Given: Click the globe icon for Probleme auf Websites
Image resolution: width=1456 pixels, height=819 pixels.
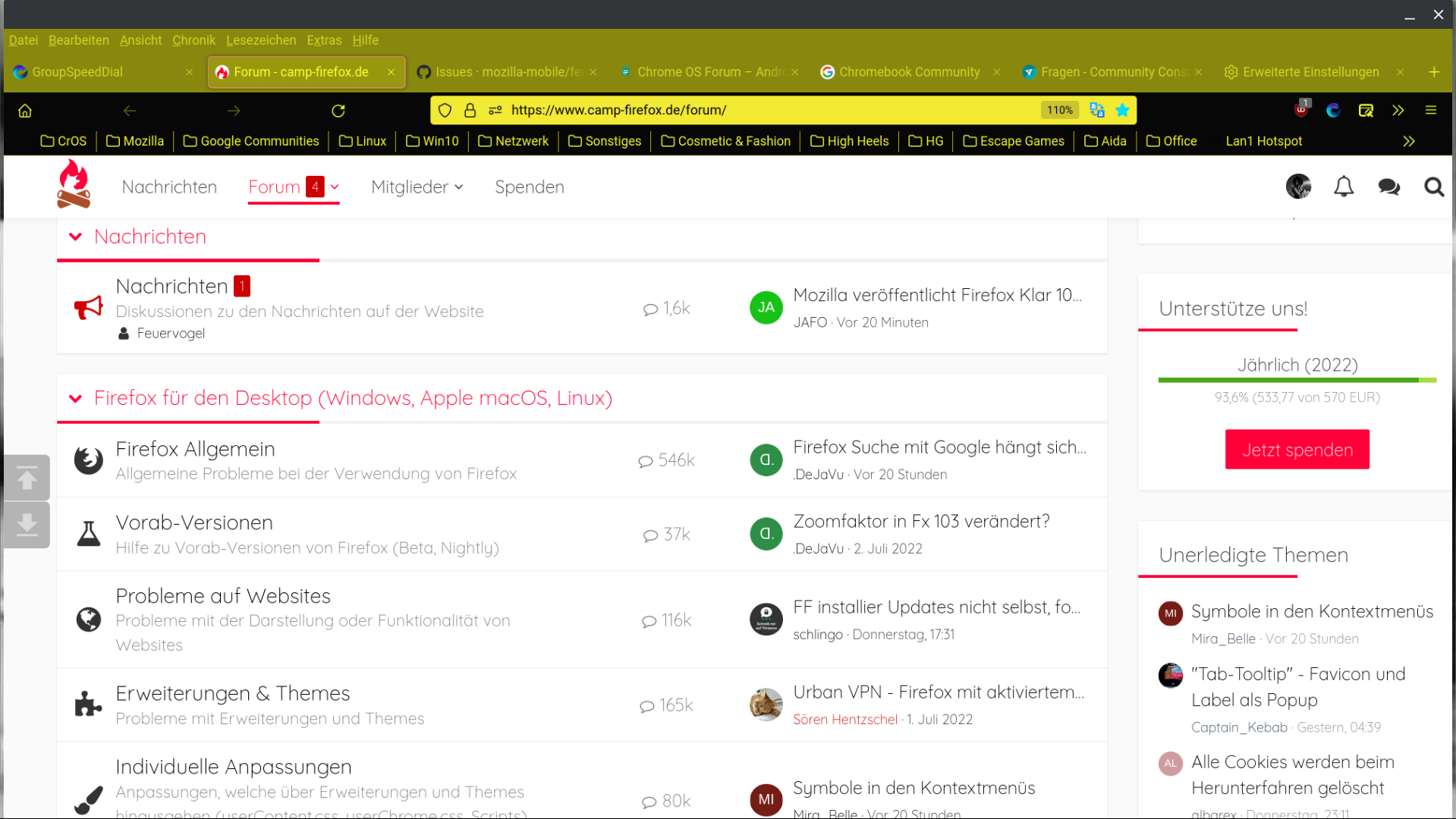Looking at the screenshot, I should (x=89, y=620).
